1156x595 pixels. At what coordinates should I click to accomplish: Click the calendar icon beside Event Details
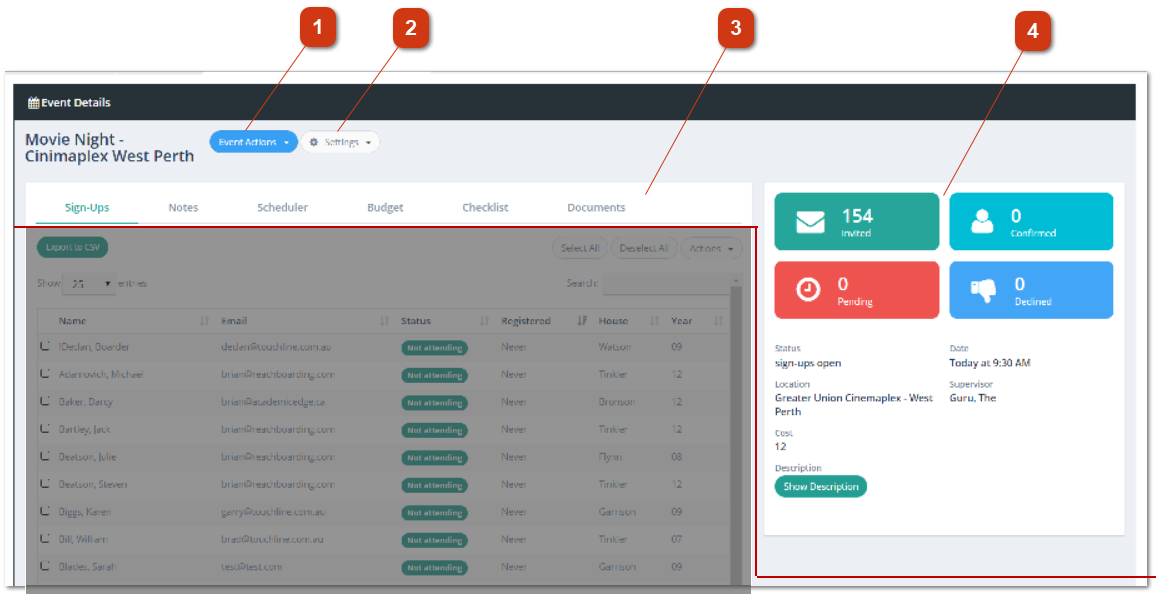tap(33, 102)
